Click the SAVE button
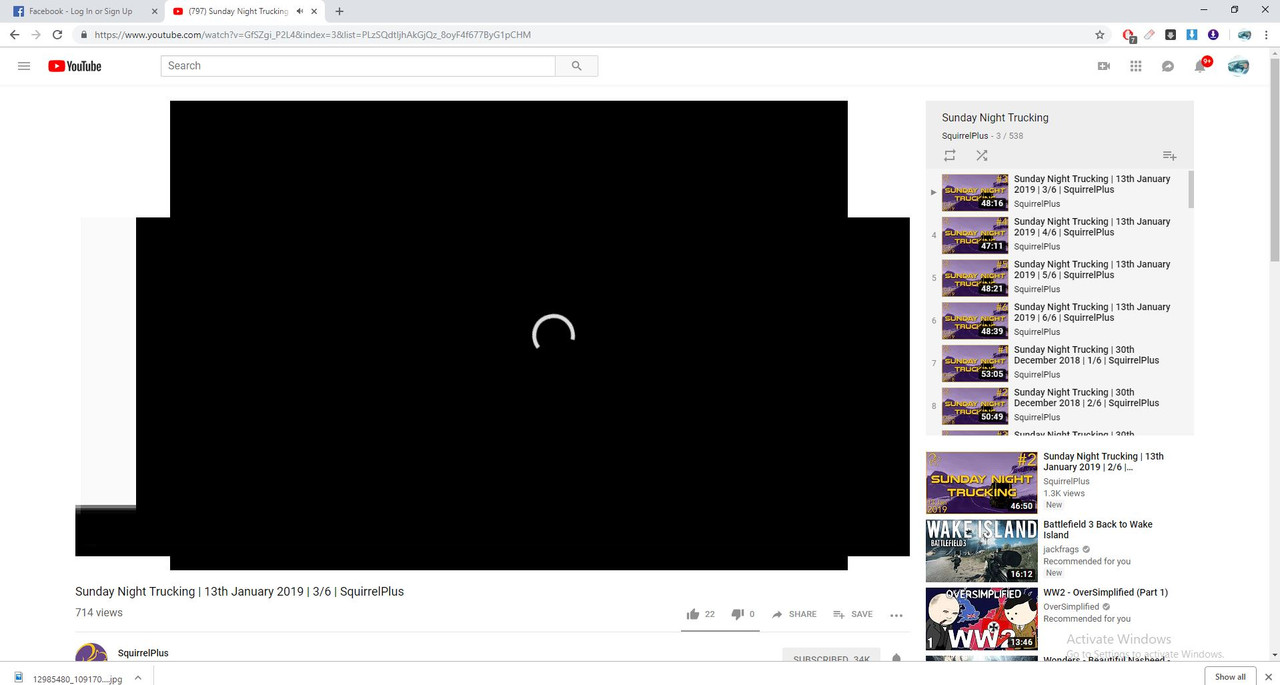Screen dimensions: 1280x685 click(852, 614)
